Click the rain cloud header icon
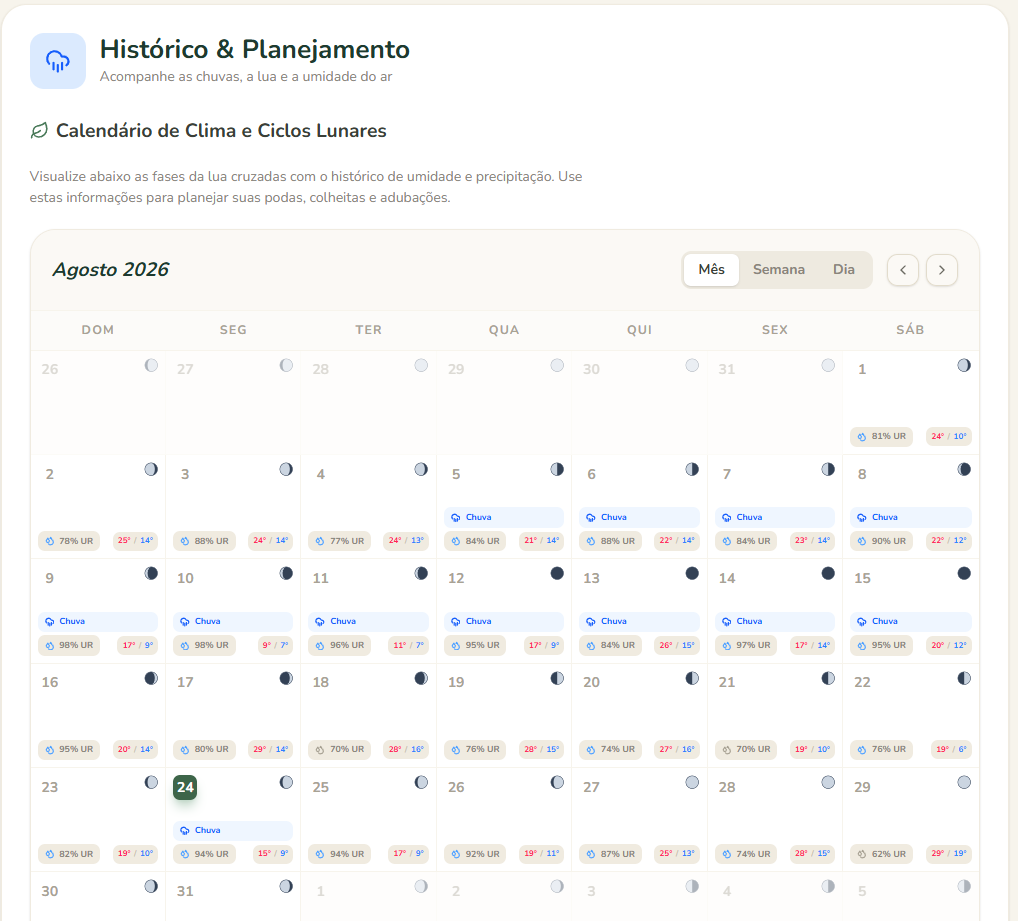Image resolution: width=1018 pixels, height=921 pixels. (x=58, y=61)
